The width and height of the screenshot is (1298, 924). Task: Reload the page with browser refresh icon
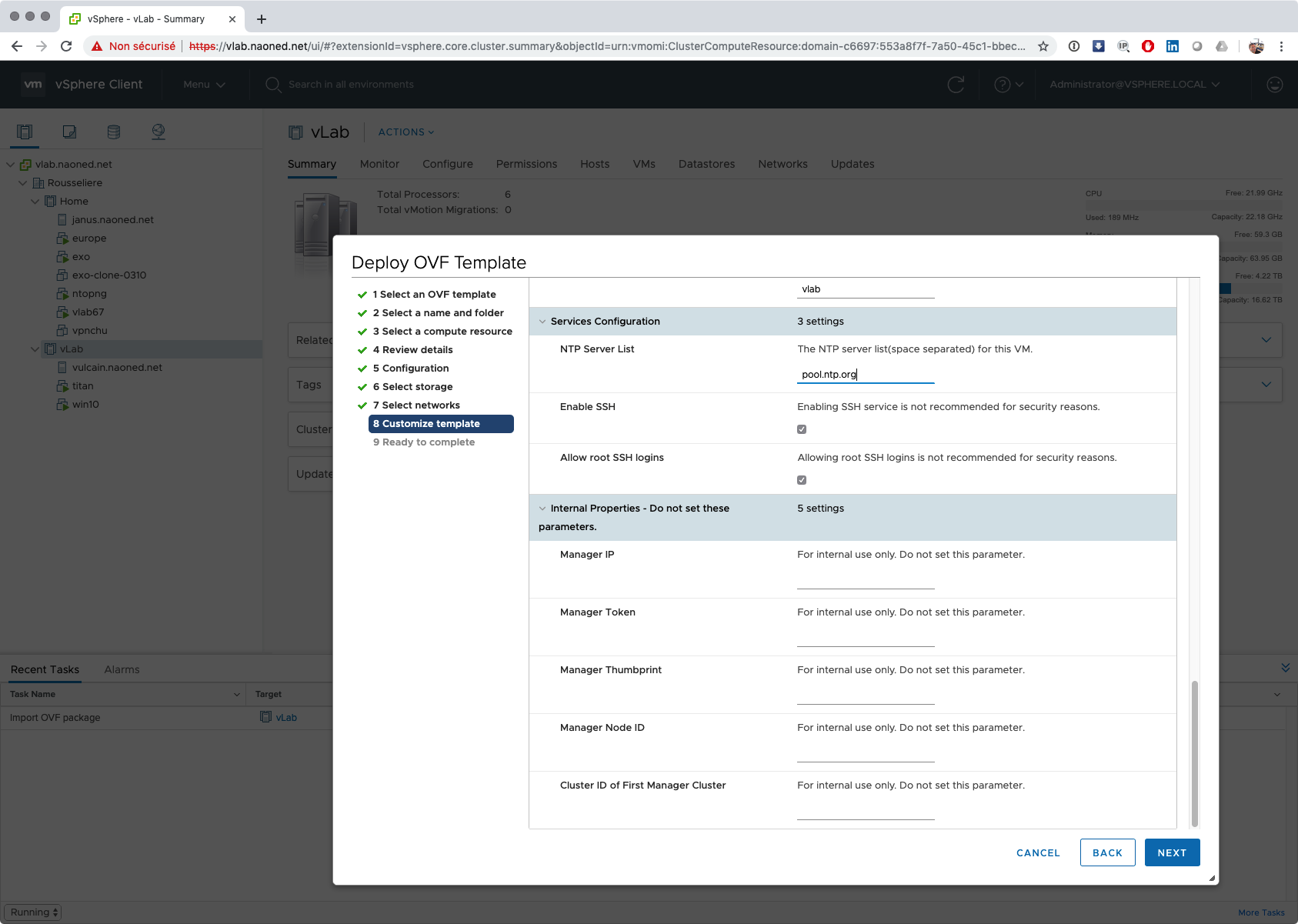pyautogui.click(x=66, y=46)
